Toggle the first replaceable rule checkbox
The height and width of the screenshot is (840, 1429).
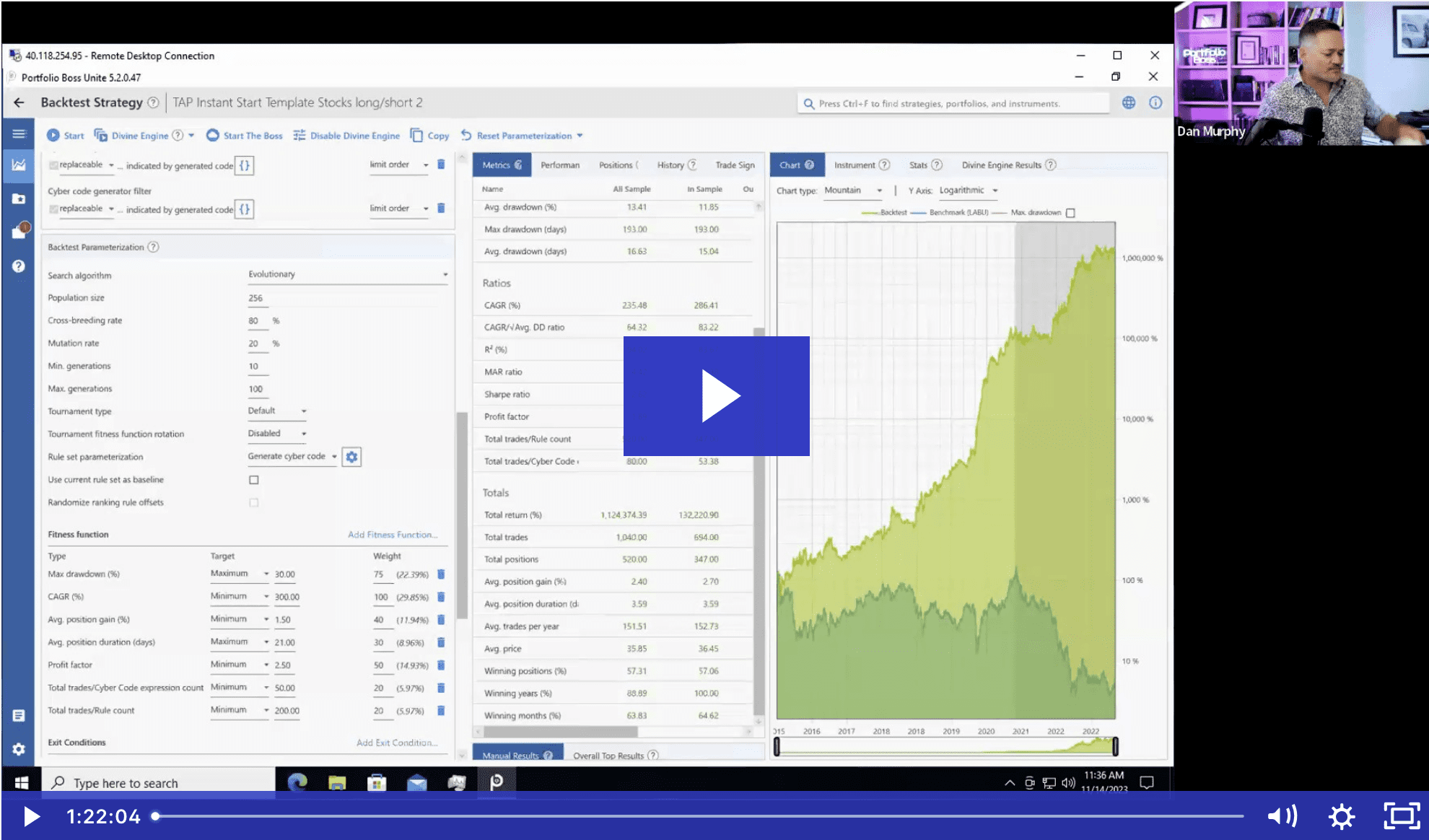53,165
